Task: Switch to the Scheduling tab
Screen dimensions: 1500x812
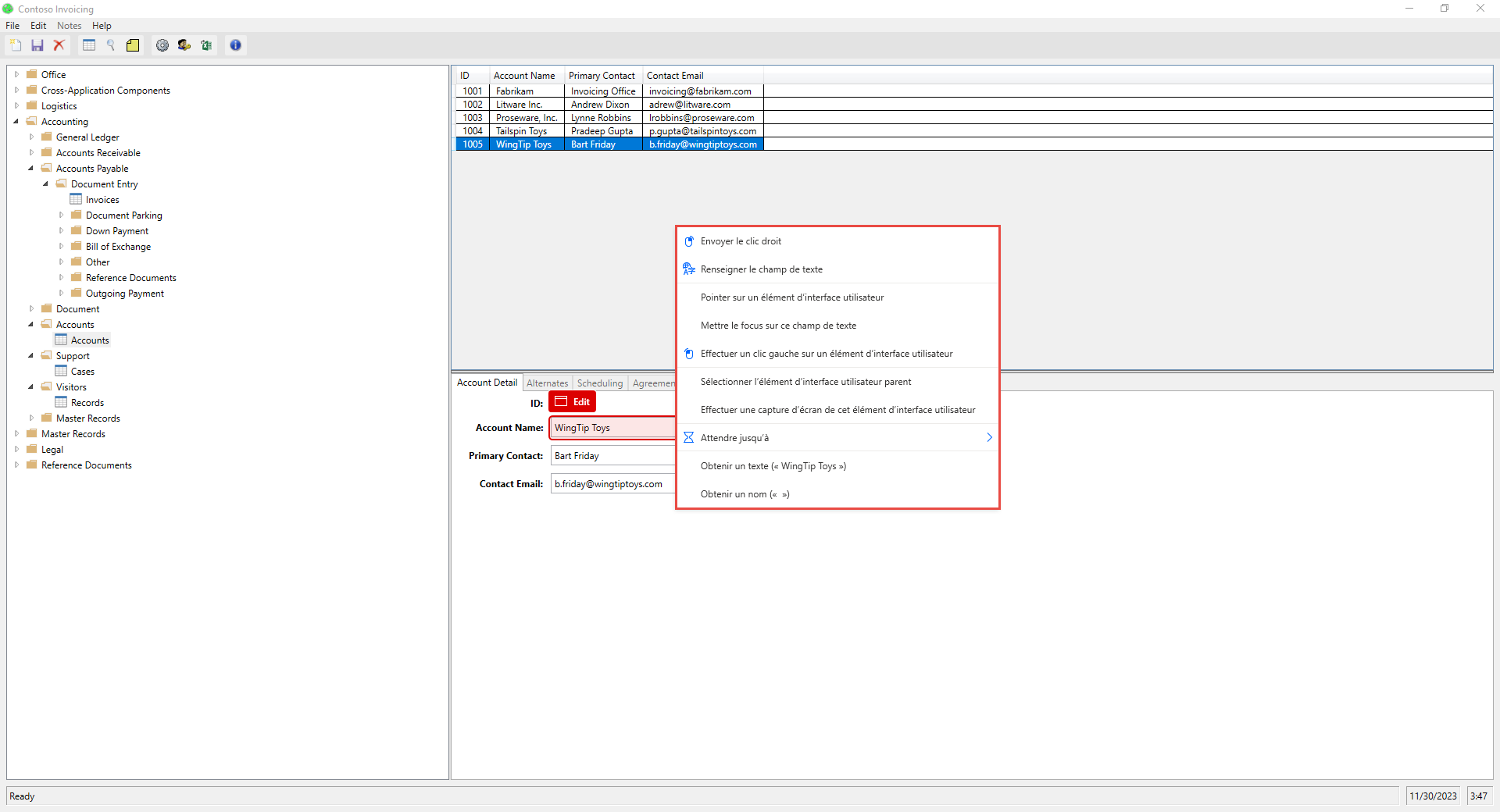Action: point(600,383)
